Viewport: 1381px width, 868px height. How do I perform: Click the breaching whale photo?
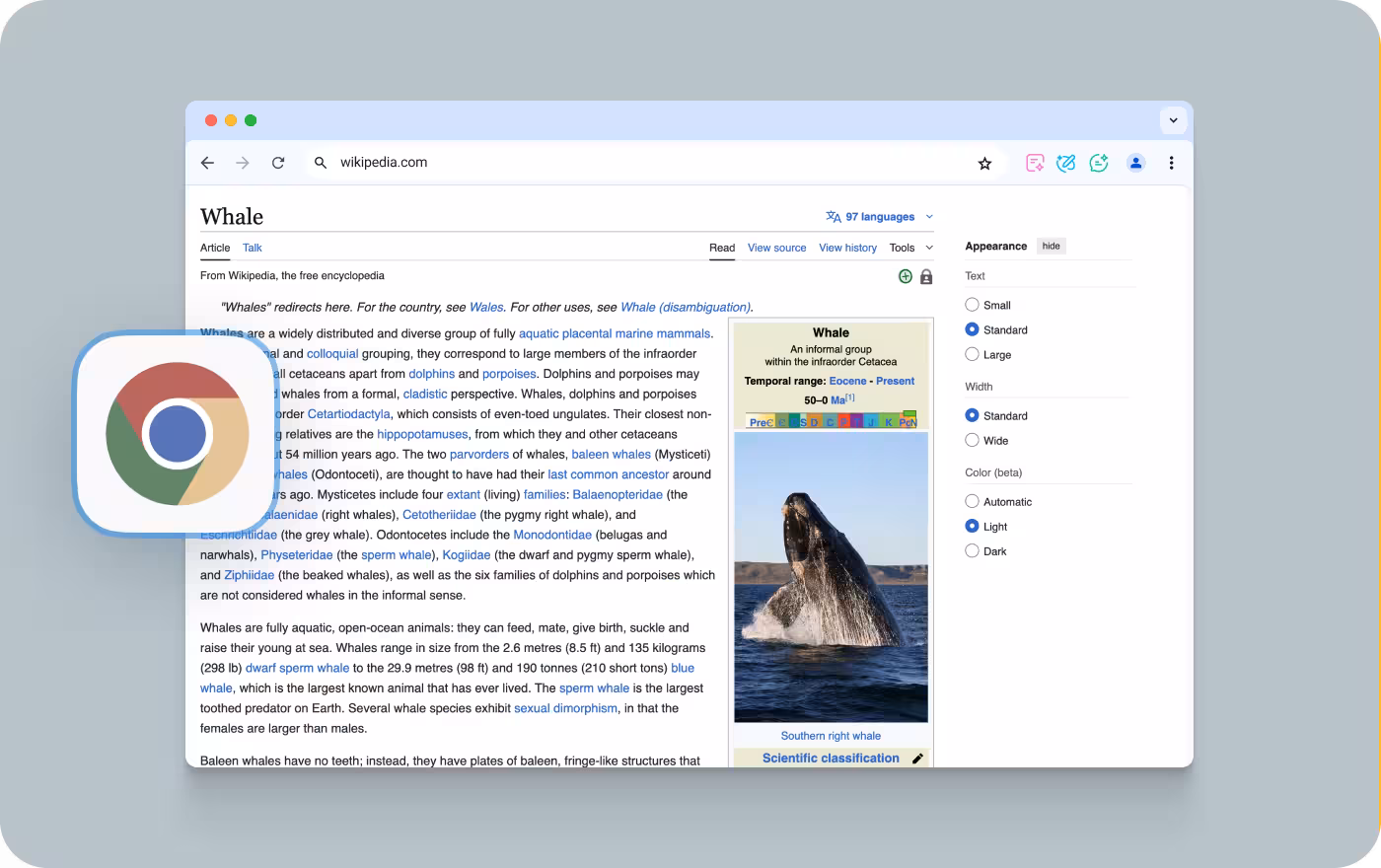(832, 577)
